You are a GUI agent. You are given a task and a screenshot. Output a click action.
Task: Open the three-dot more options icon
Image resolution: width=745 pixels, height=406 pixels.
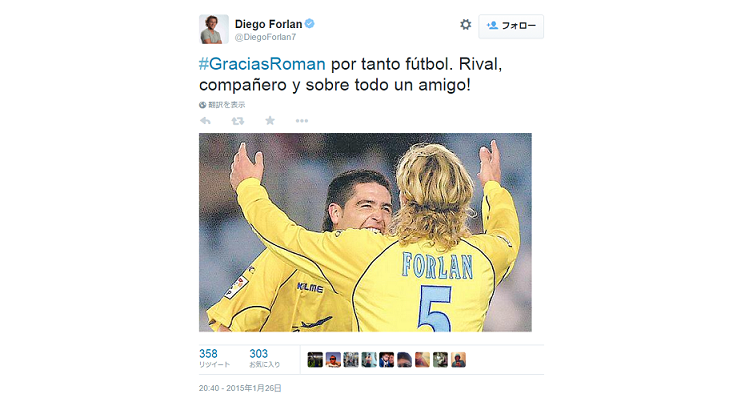(x=302, y=121)
